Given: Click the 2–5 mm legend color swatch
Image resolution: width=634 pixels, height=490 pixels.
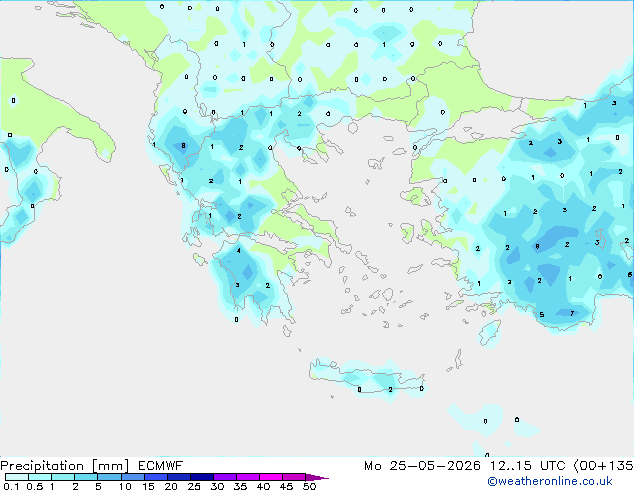Looking at the screenshot, I should 86,477.
